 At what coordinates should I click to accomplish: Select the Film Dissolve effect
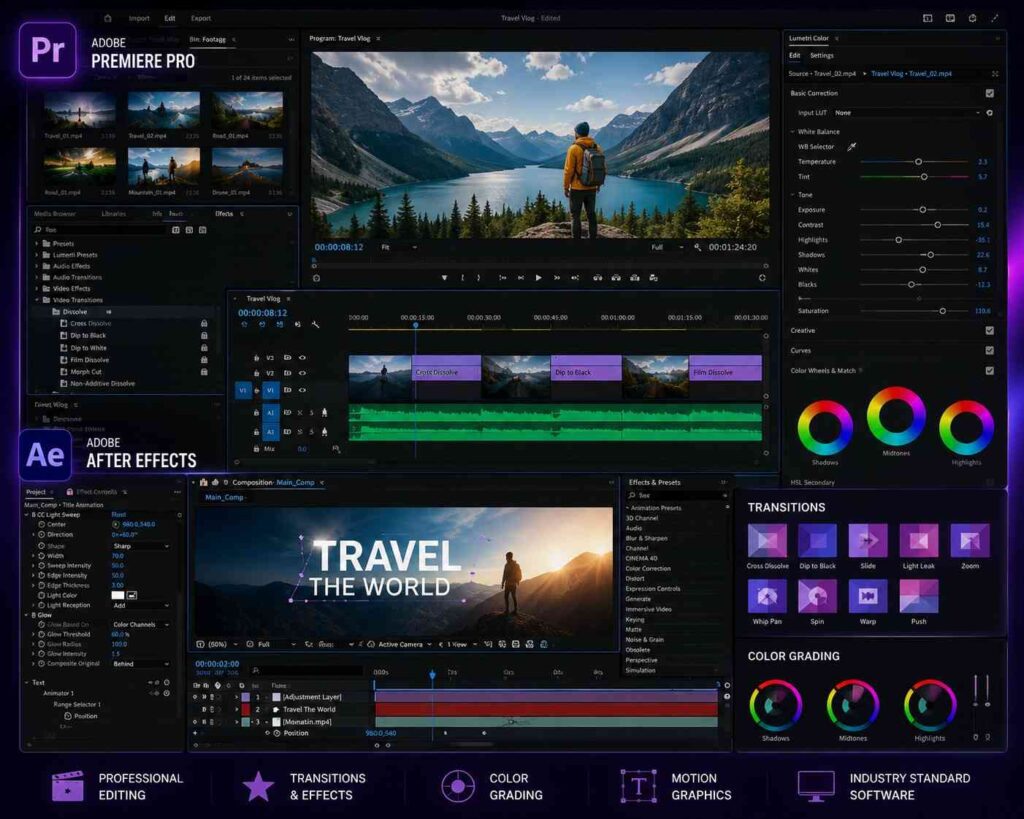(89, 360)
